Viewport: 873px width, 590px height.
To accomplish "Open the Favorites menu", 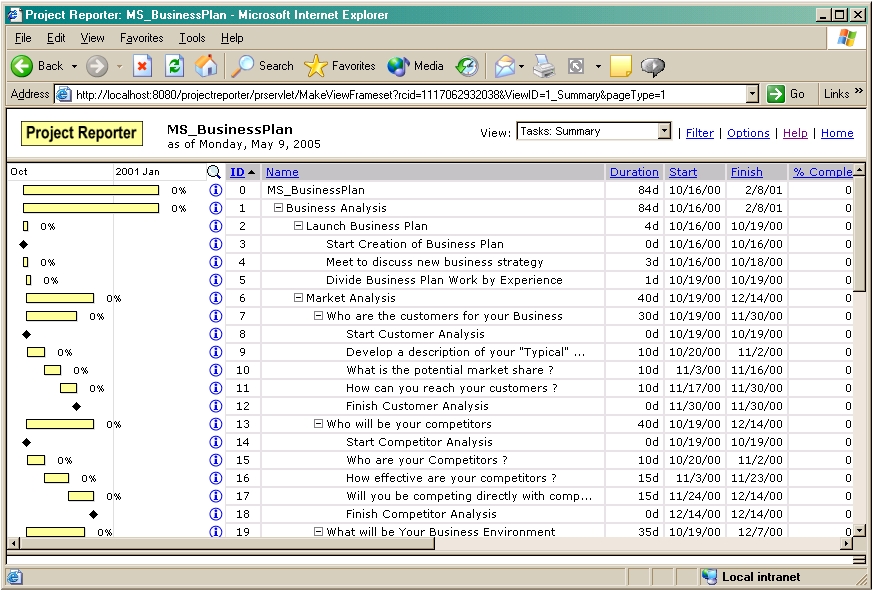I will click(x=141, y=38).
